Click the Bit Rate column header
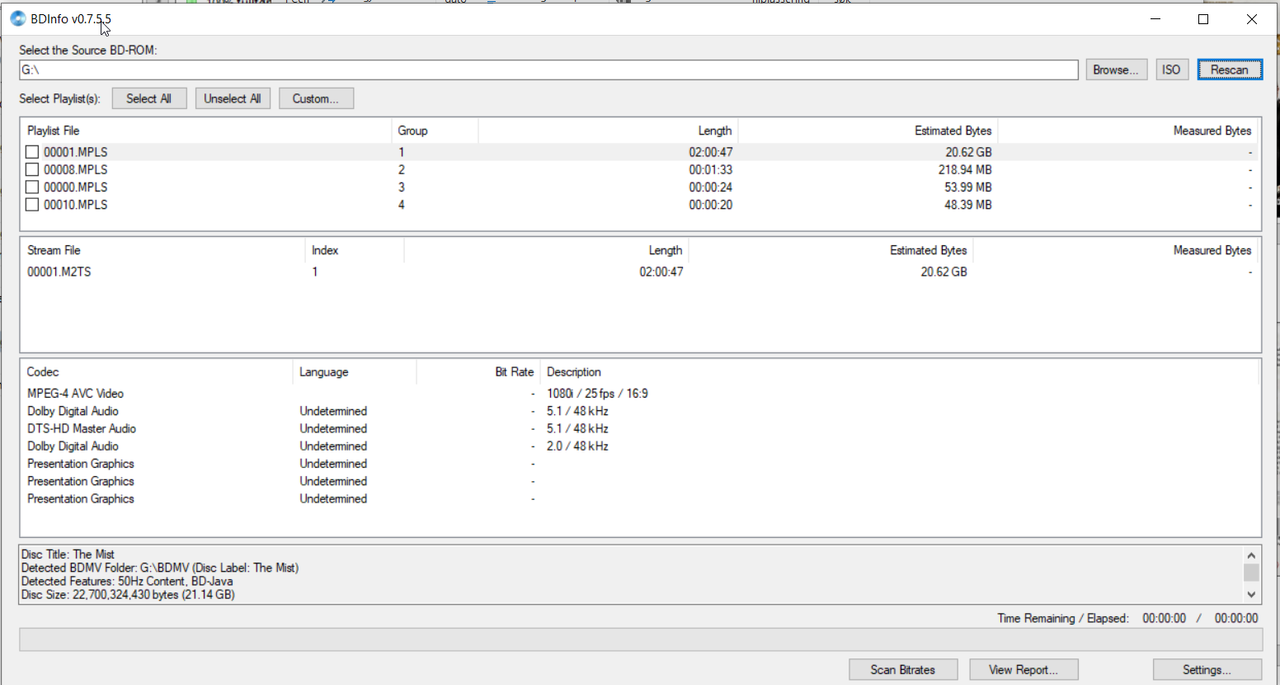Image resolution: width=1280 pixels, height=685 pixels. click(x=477, y=372)
